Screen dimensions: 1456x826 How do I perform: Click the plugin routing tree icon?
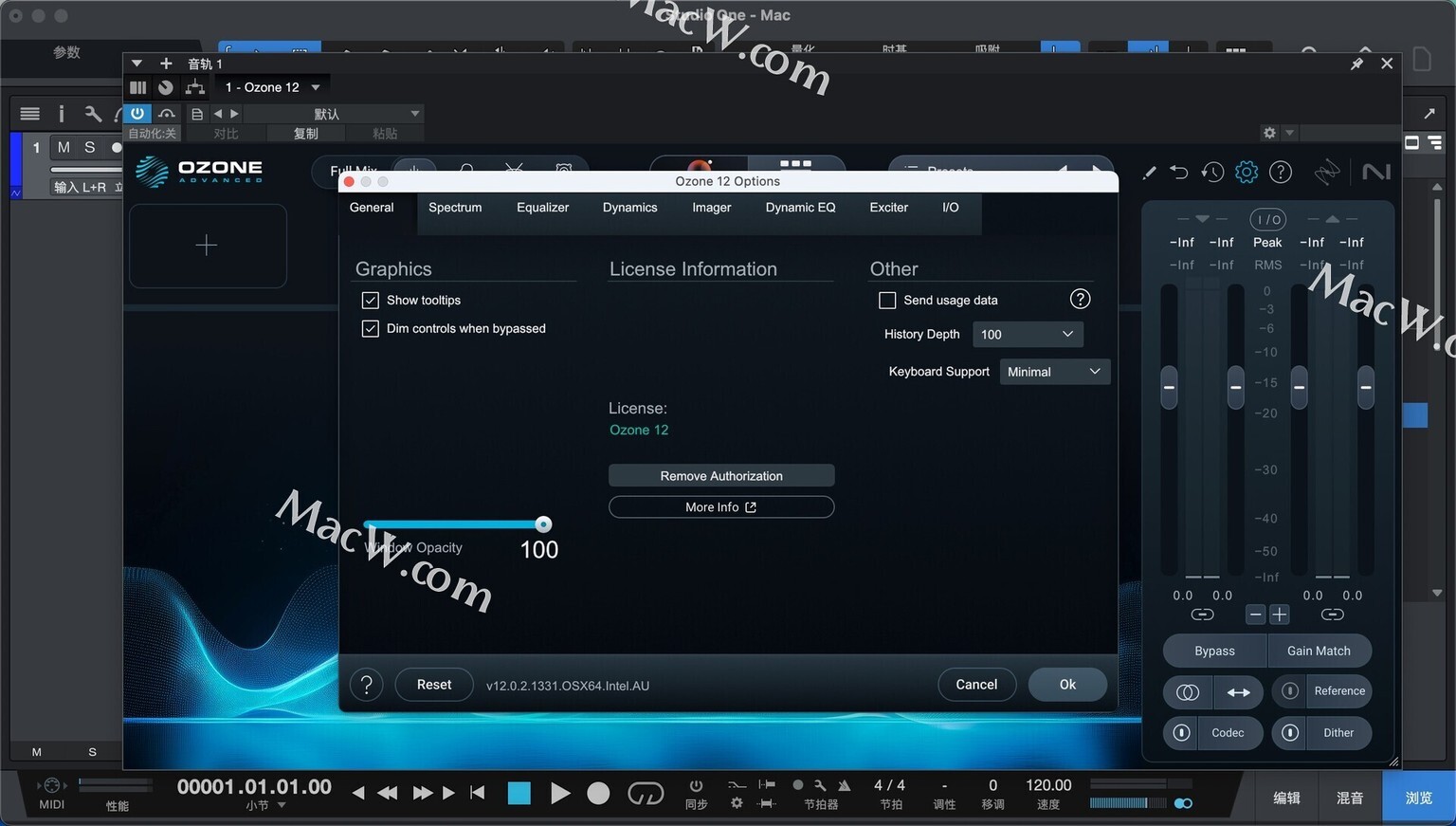pos(195,87)
